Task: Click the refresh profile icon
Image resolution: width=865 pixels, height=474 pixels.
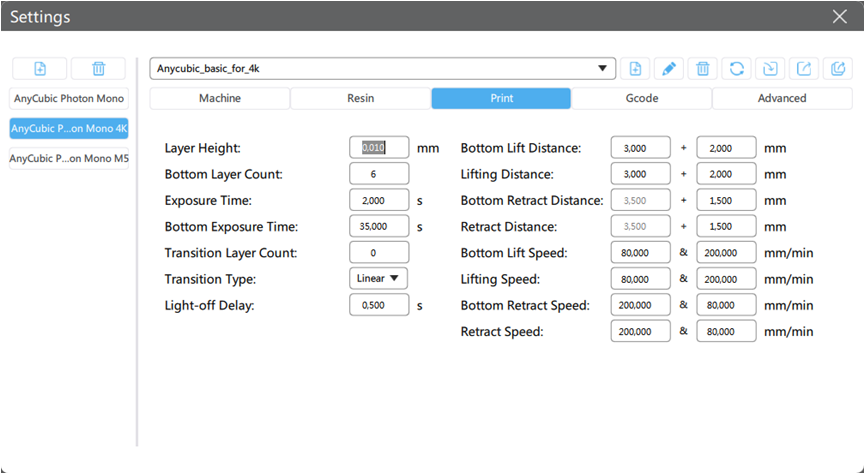Action: [736, 68]
